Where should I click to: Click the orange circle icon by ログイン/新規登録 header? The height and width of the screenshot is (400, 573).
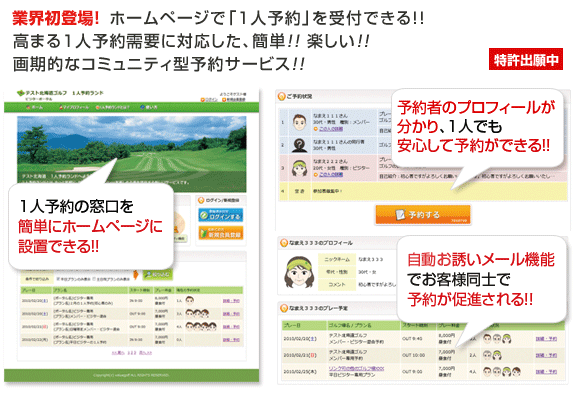(x=201, y=200)
